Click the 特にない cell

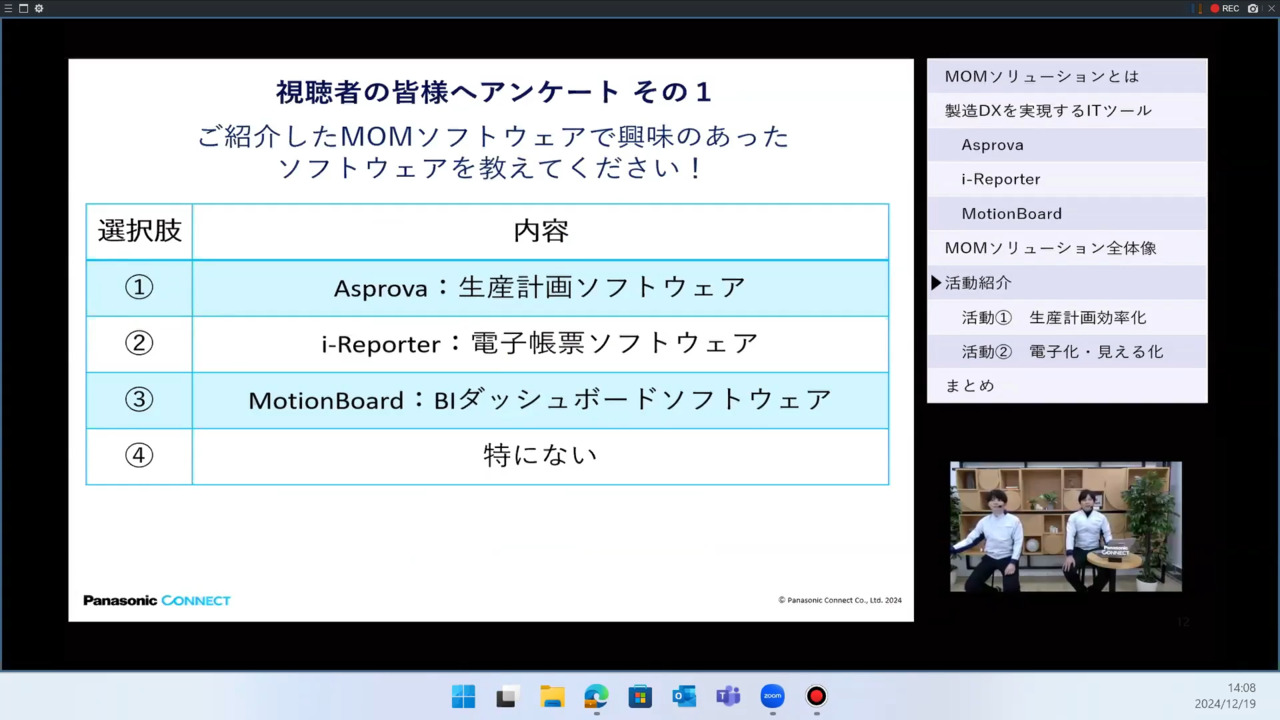[x=540, y=456]
